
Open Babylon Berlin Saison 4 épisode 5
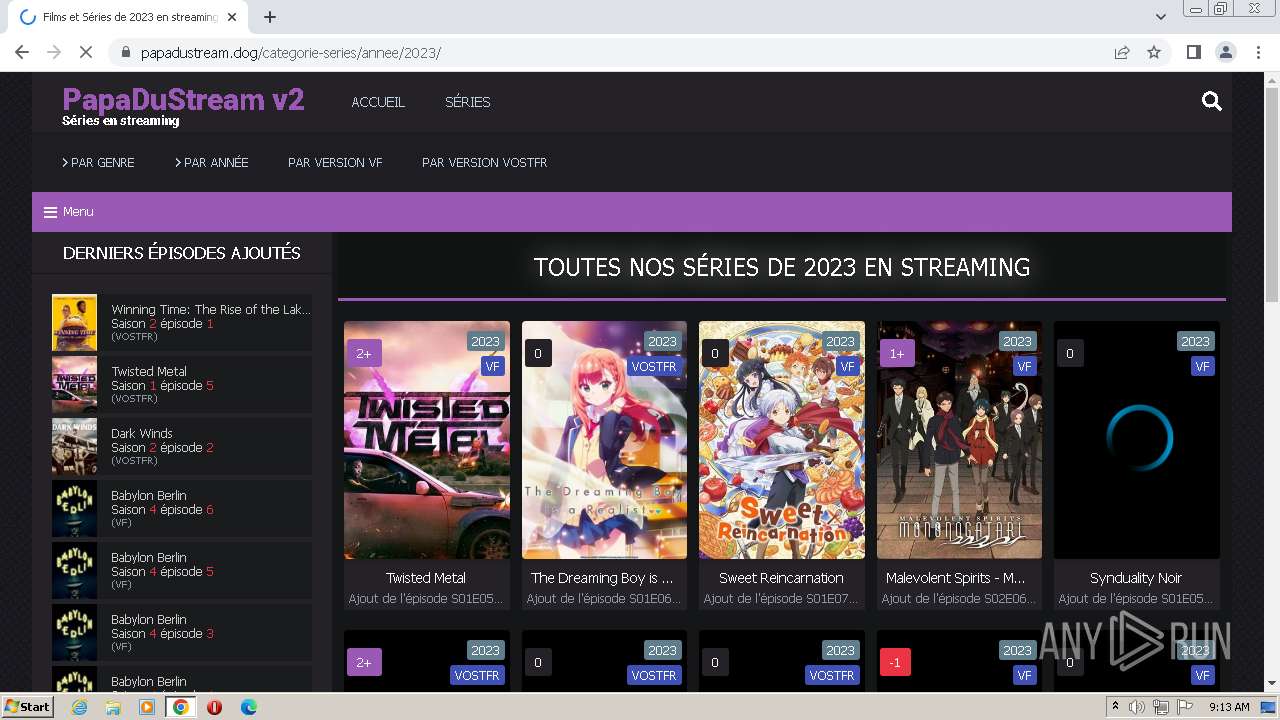point(182,570)
